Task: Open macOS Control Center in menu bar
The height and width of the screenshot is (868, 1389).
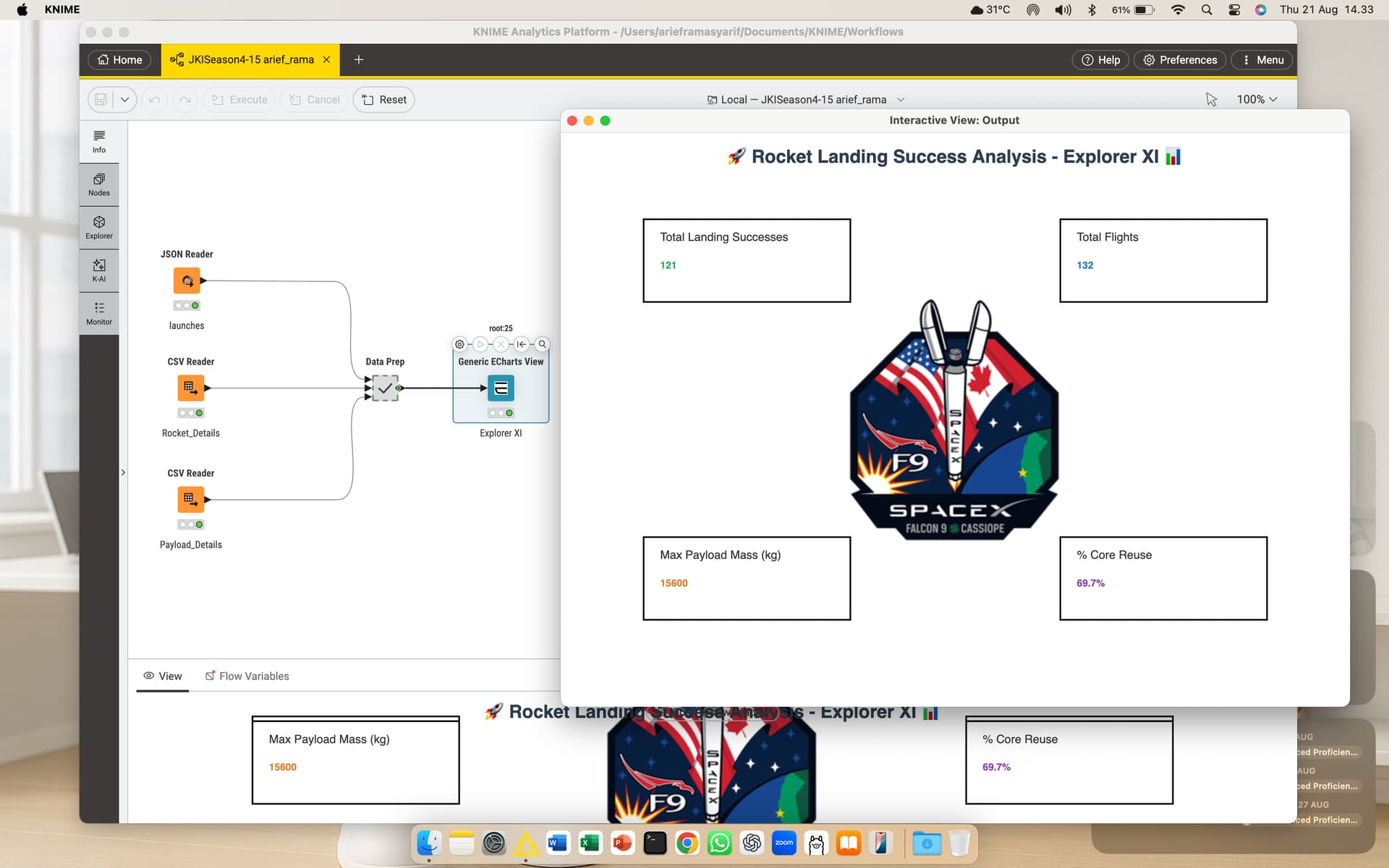Action: [x=1234, y=9]
